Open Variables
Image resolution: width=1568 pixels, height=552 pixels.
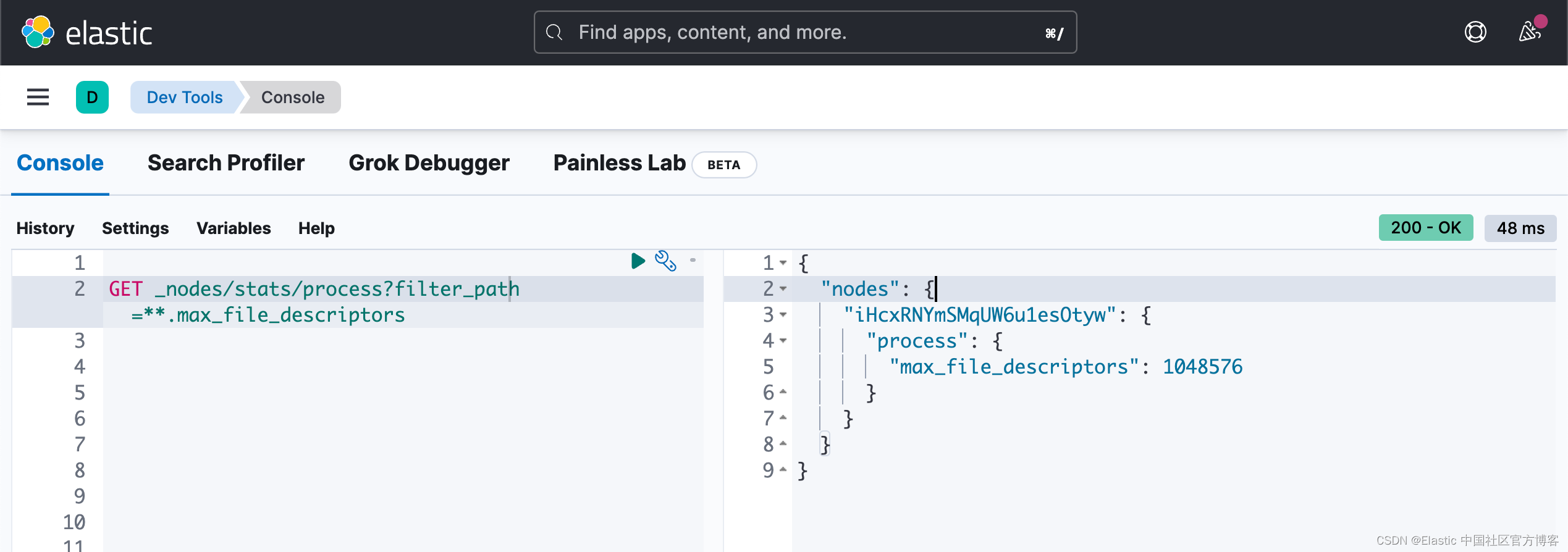coord(234,228)
